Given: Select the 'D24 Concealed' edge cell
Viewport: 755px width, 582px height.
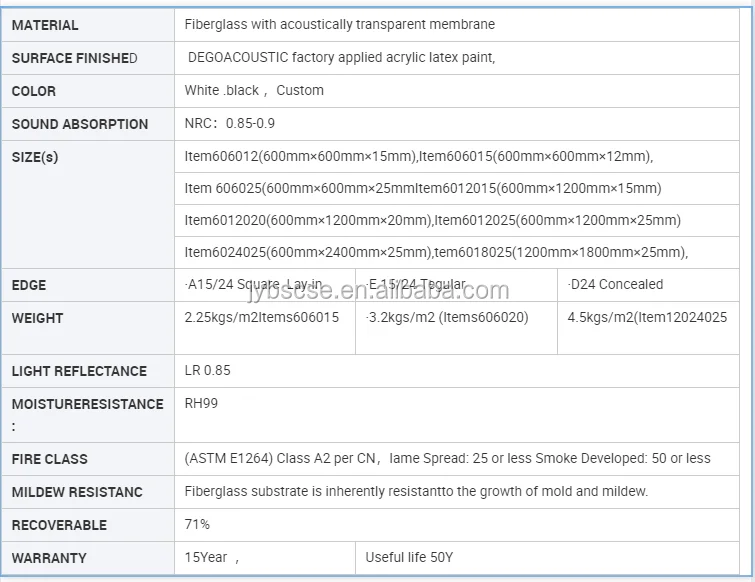Looking at the screenshot, I should coord(615,285).
